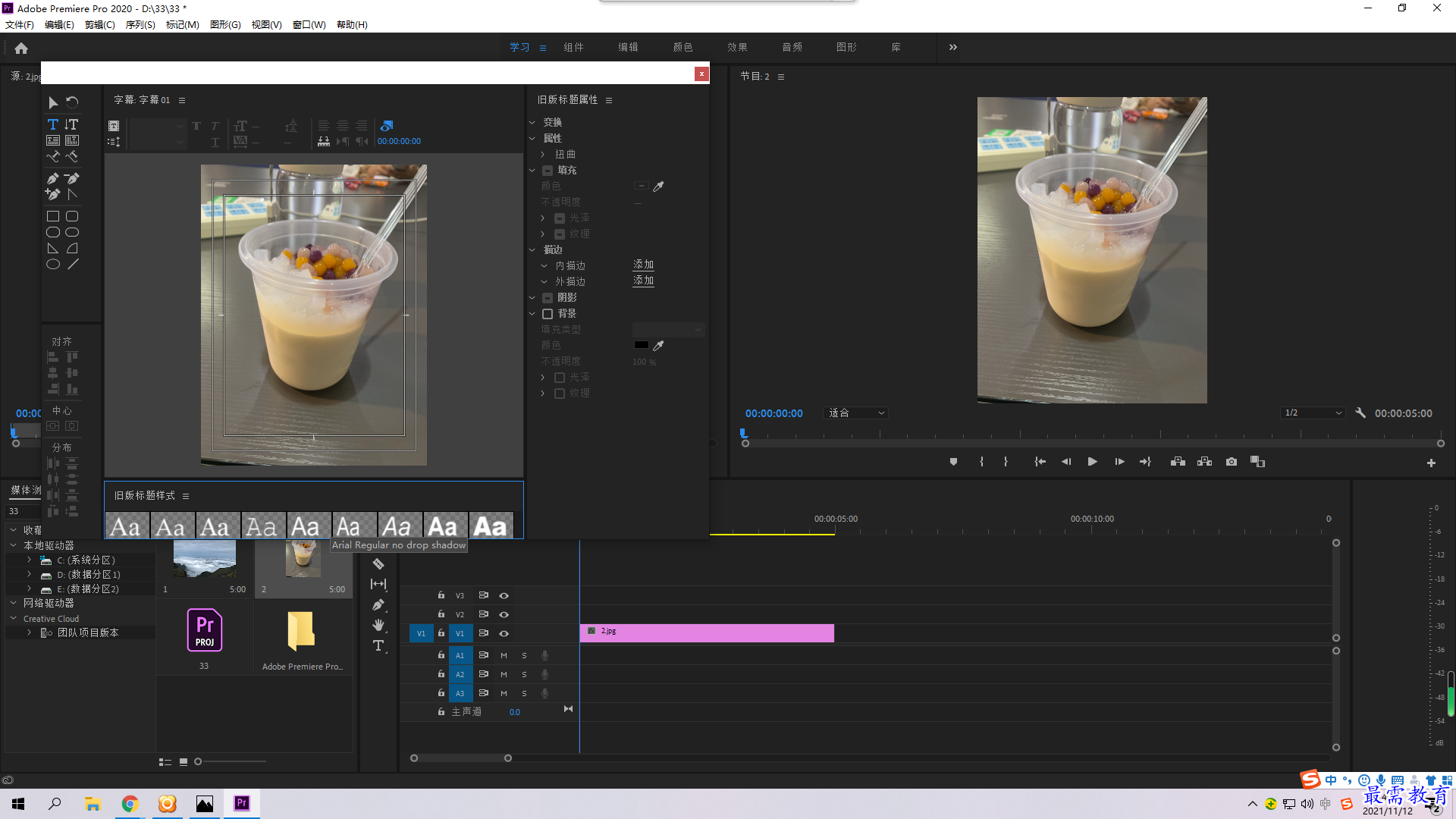Open the button editor plus icon

point(1431,463)
